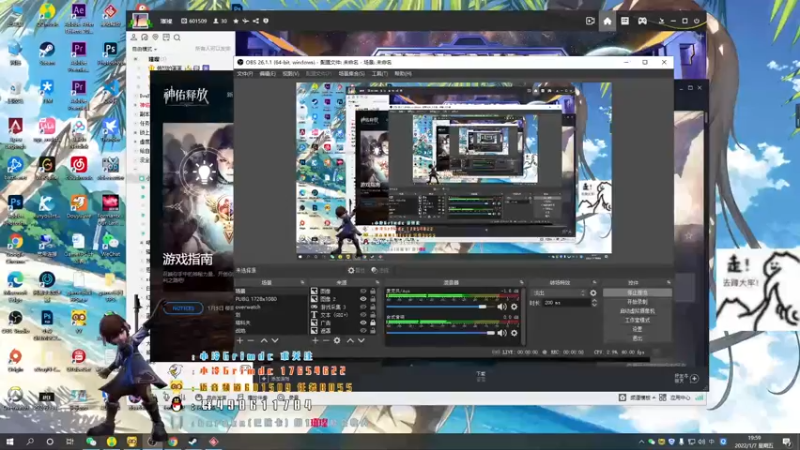Toggle lock on 文本 (GDI+) source
This screenshot has height=450, width=800.
pos(373,315)
